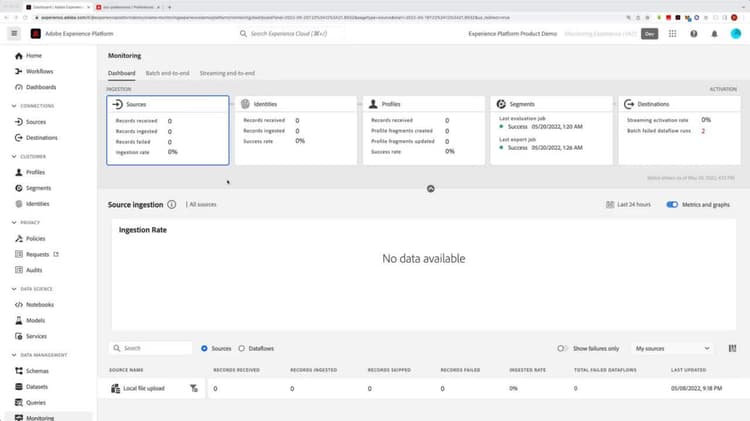Toggle Metrics and graphs switch
This screenshot has width=750, height=421.
pyautogui.click(x=672, y=205)
